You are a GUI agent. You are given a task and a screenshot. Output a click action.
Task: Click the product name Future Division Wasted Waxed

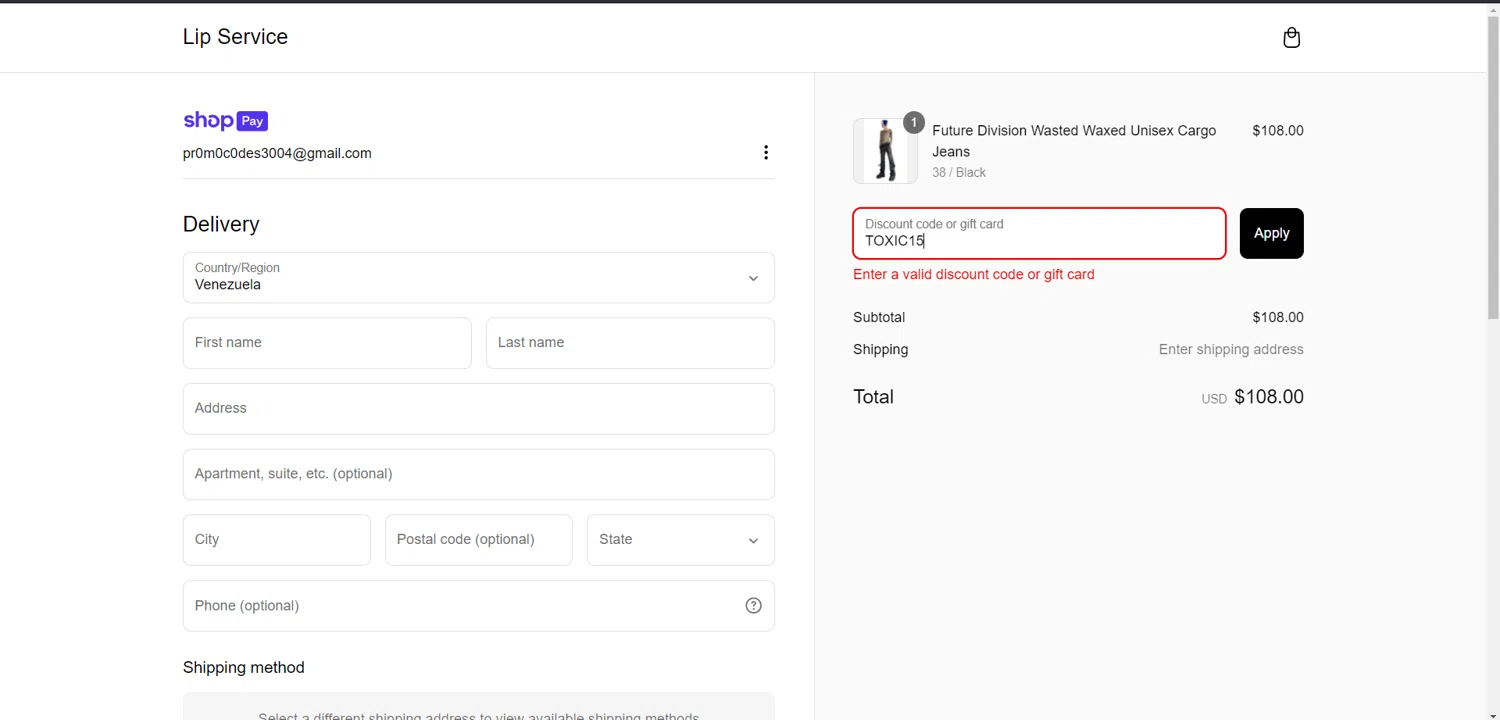click(x=1074, y=141)
